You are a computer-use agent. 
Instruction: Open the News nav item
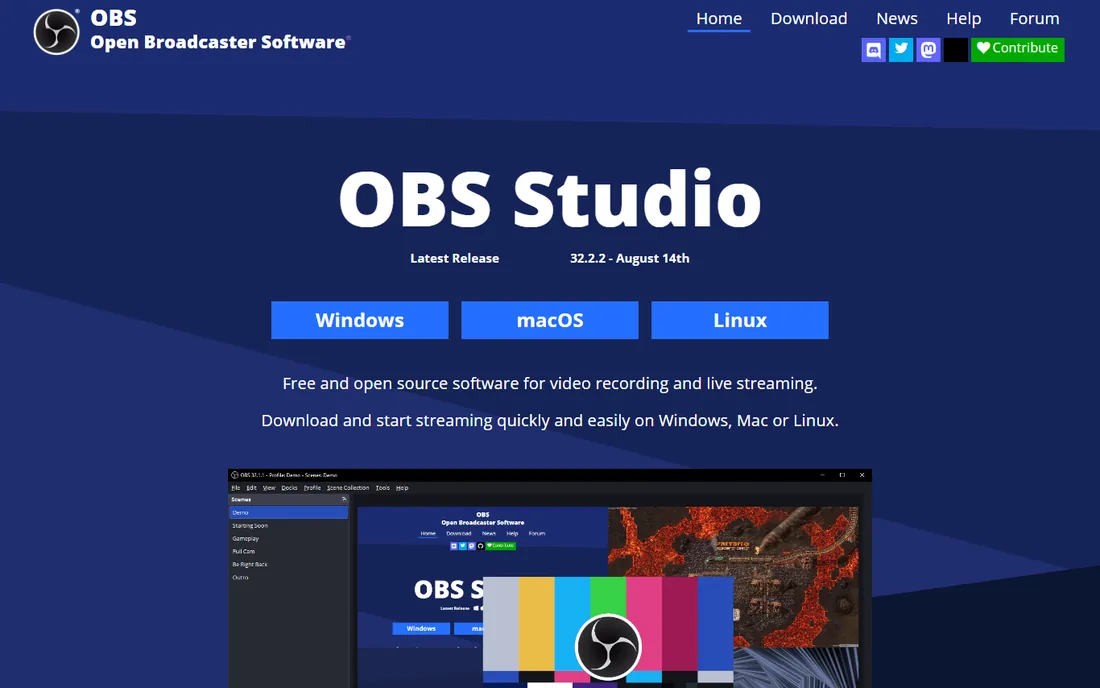coord(897,19)
